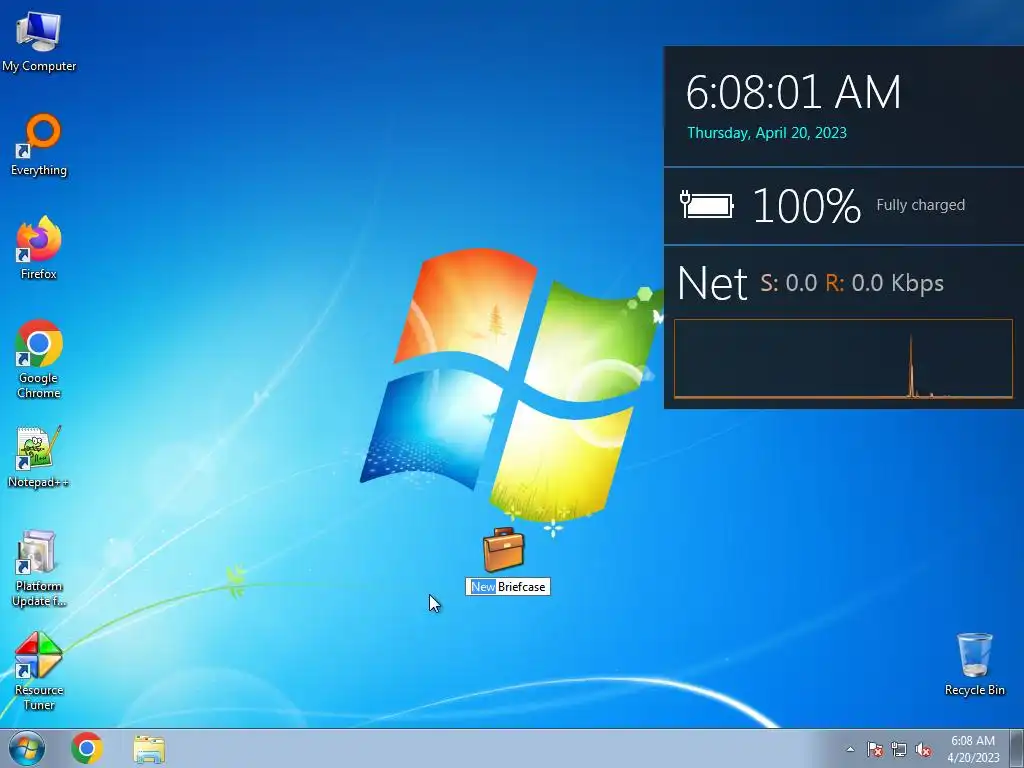Click the Fully charged status text
1024x768 pixels.
coord(920,205)
